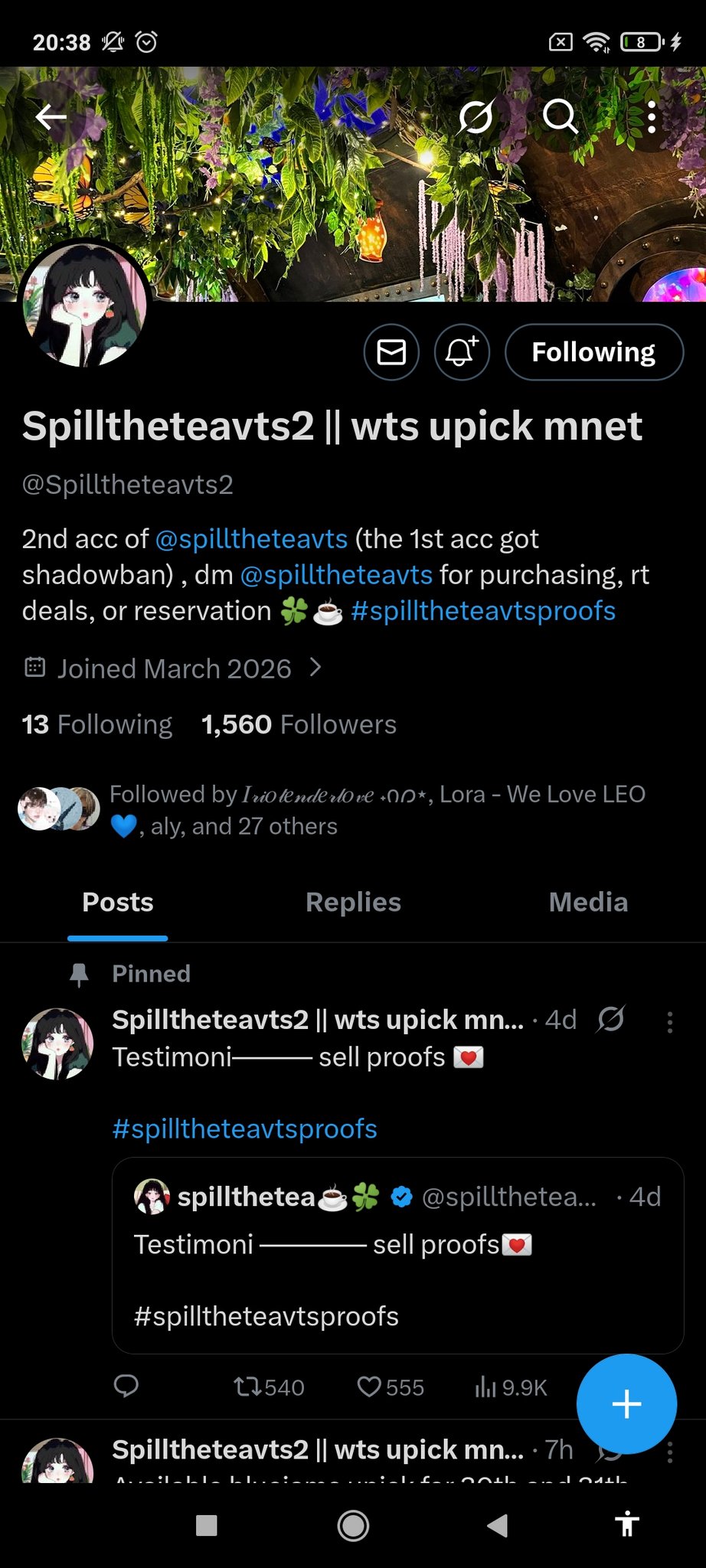Open header three-dot overflow menu

[x=652, y=117]
